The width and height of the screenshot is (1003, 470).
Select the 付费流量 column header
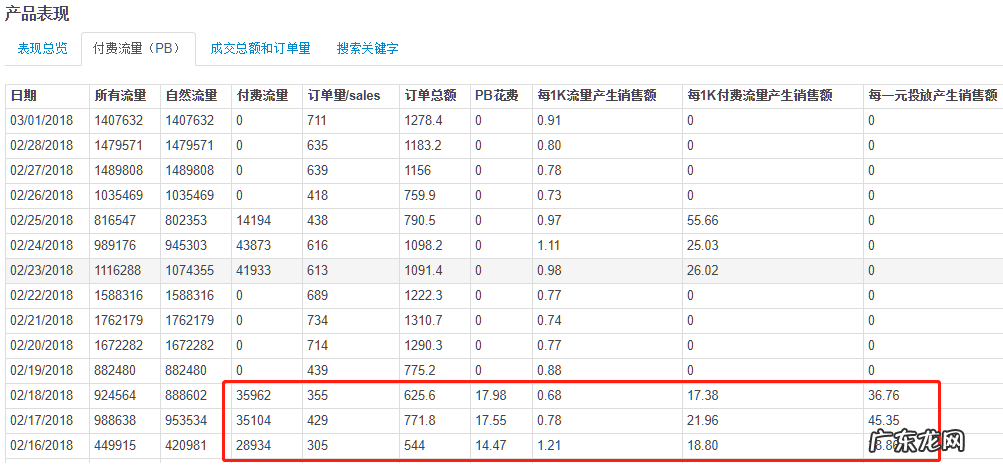262,96
